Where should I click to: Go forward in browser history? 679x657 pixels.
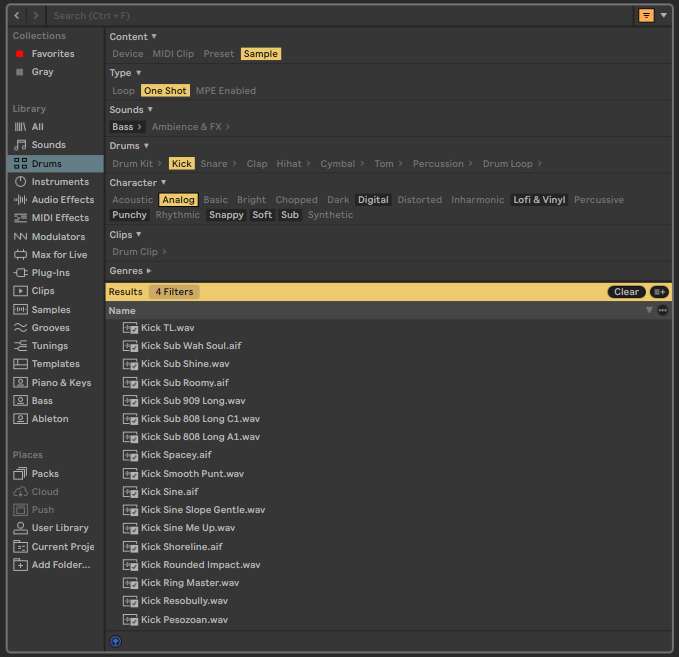[36, 16]
